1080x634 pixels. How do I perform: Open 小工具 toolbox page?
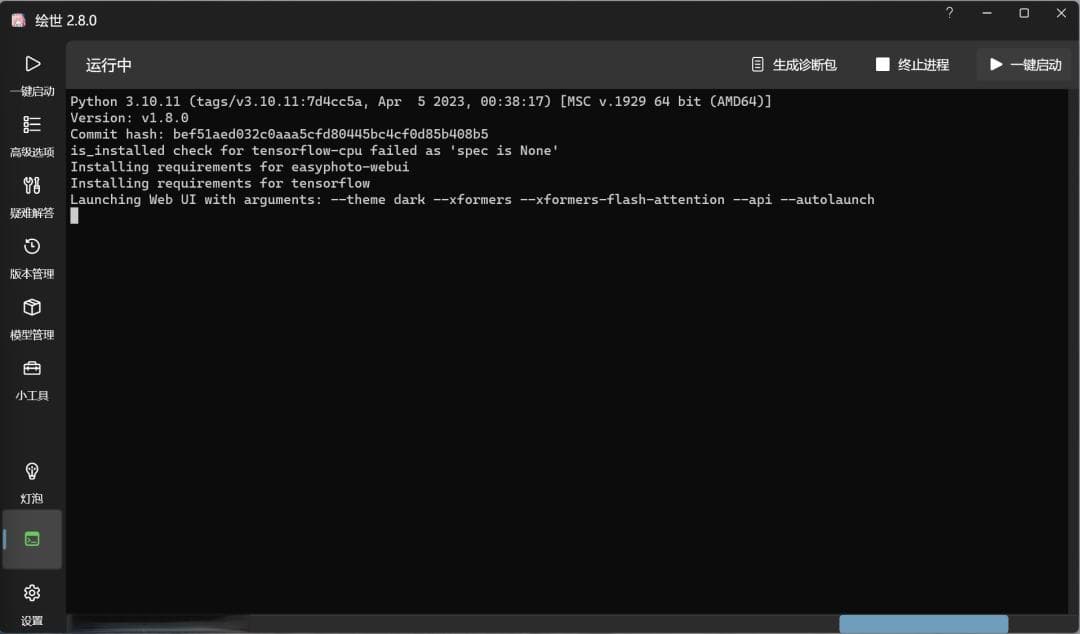32,380
